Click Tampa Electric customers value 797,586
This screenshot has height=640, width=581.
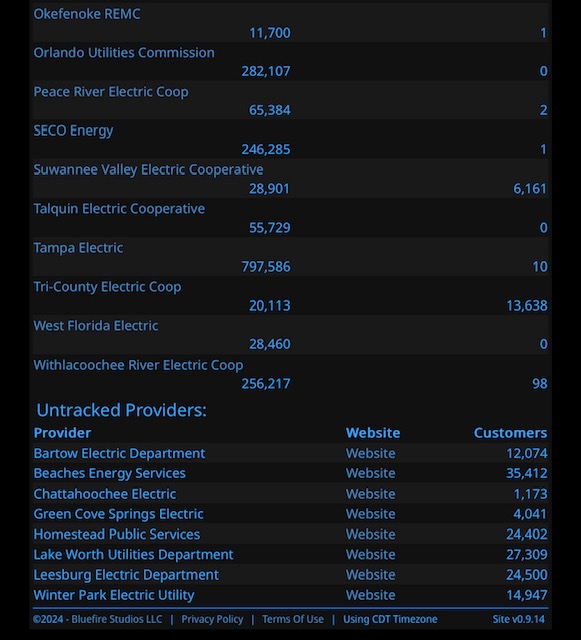(x=266, y=267)
